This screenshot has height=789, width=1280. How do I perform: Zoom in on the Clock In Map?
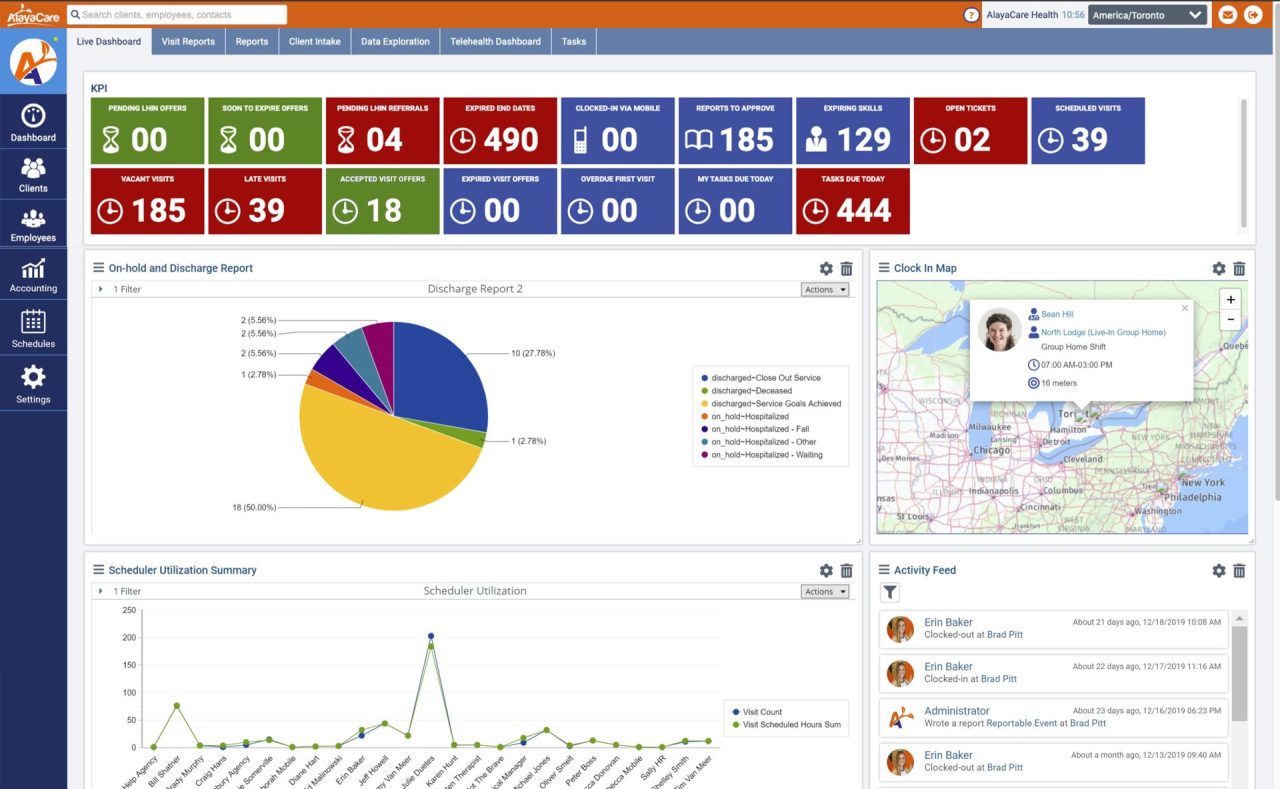(1231, 299)
